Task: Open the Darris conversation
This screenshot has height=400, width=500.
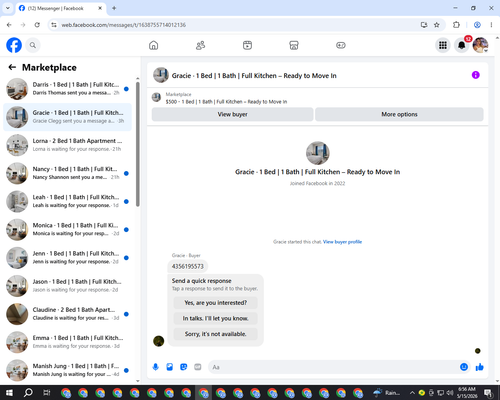Action: click(67, 89)
